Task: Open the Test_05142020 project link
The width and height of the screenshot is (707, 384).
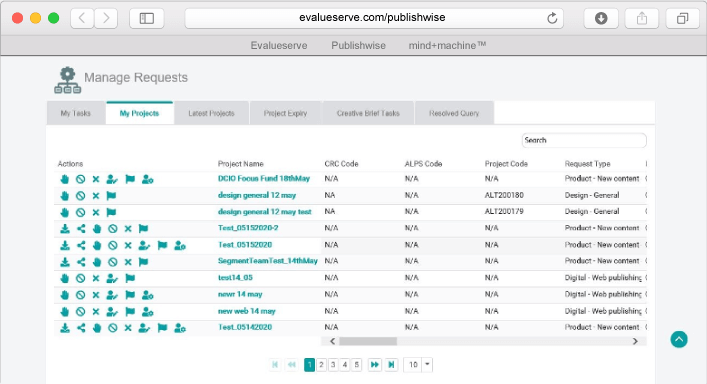Action: click(x=245, y=327)
